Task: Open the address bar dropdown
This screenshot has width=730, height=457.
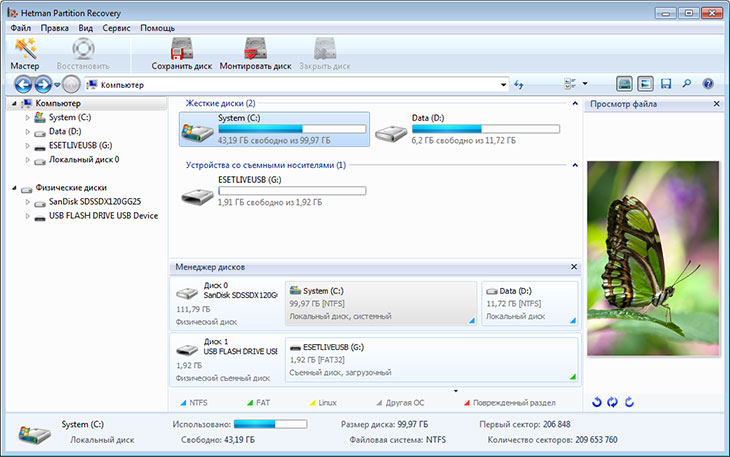Action: pos(503,85)
